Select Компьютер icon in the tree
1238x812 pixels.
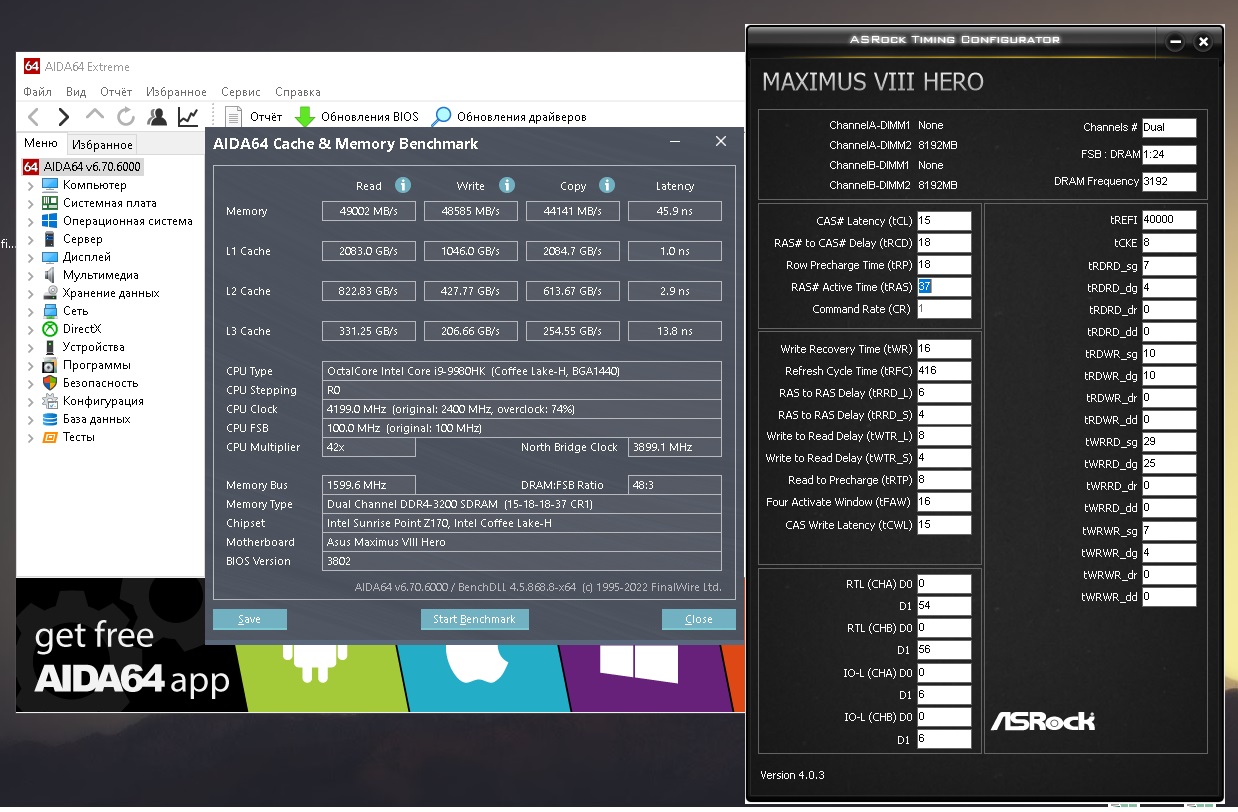pos(50,185)
